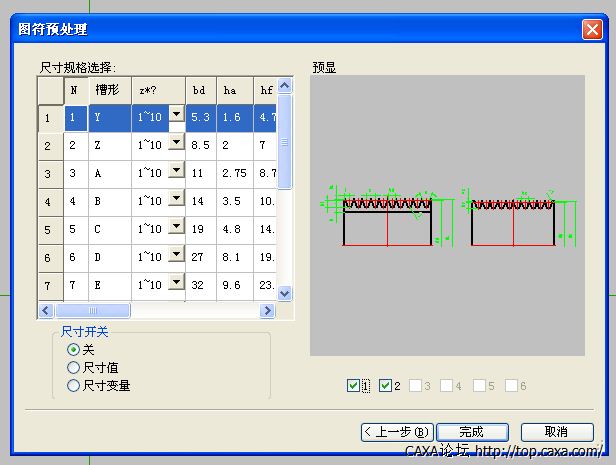Click the 取消 button
The image size is (616, 465).
556,432
